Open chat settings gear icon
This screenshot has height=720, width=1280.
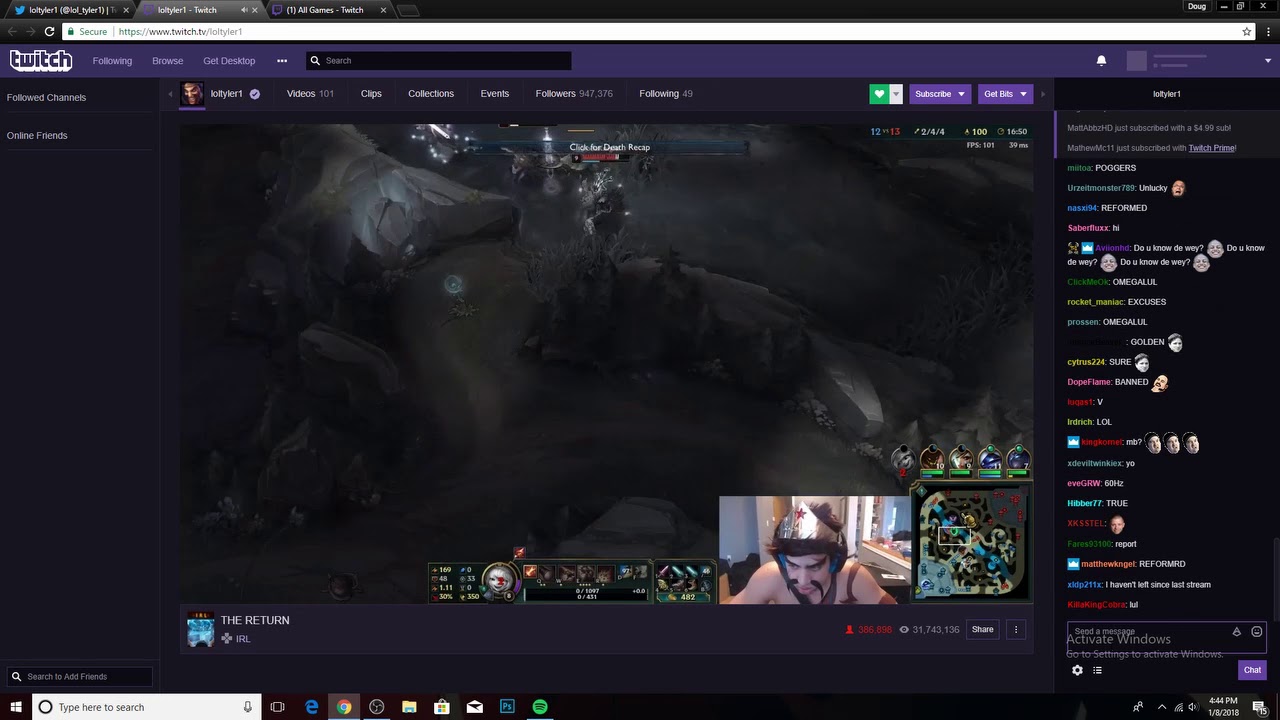point(1077,670)
